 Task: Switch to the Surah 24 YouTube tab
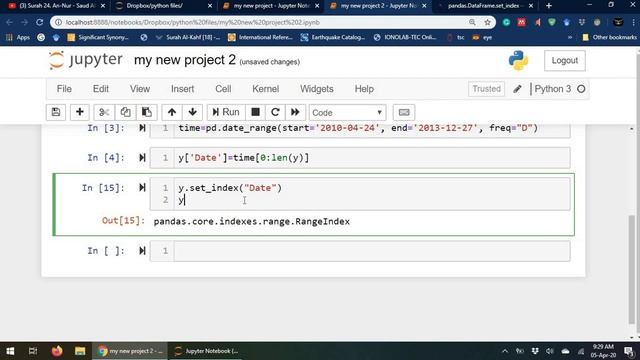56,6
